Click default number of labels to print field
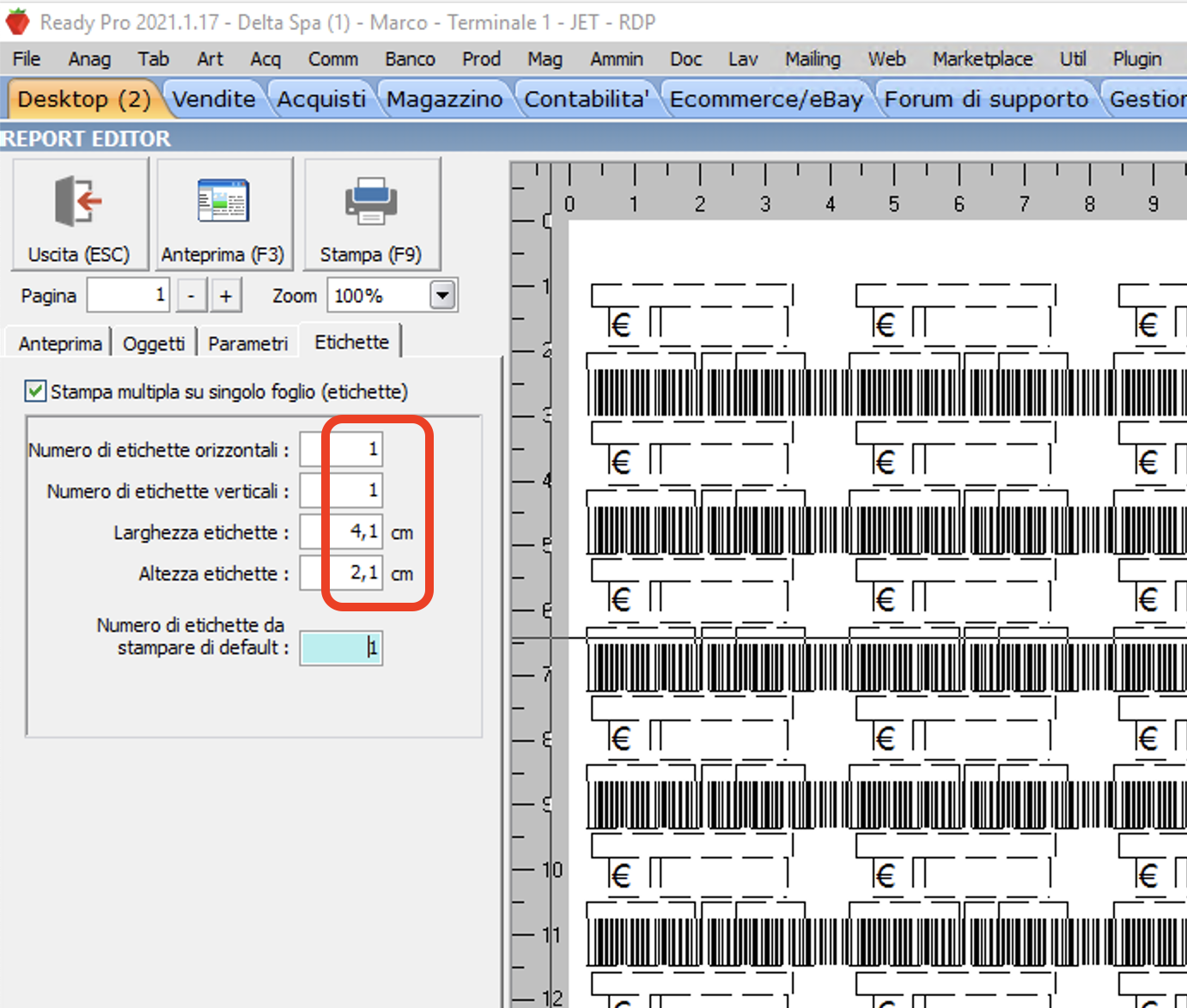 tap(341, 648)
